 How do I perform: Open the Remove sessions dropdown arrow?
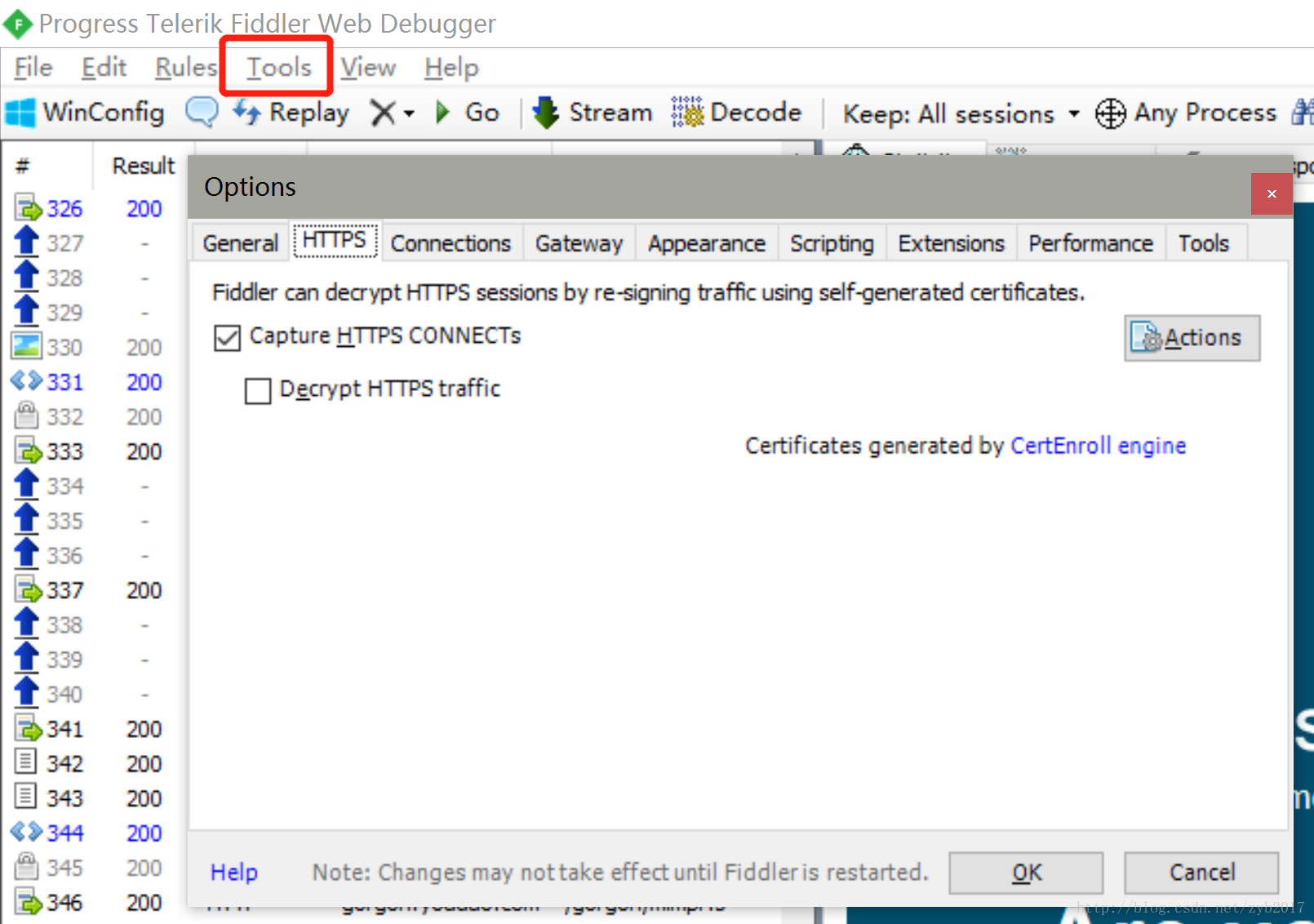tap(409, 113)
